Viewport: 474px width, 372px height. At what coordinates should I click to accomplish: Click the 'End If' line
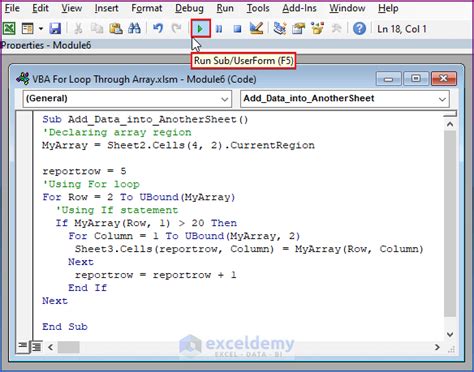point(88,288)
